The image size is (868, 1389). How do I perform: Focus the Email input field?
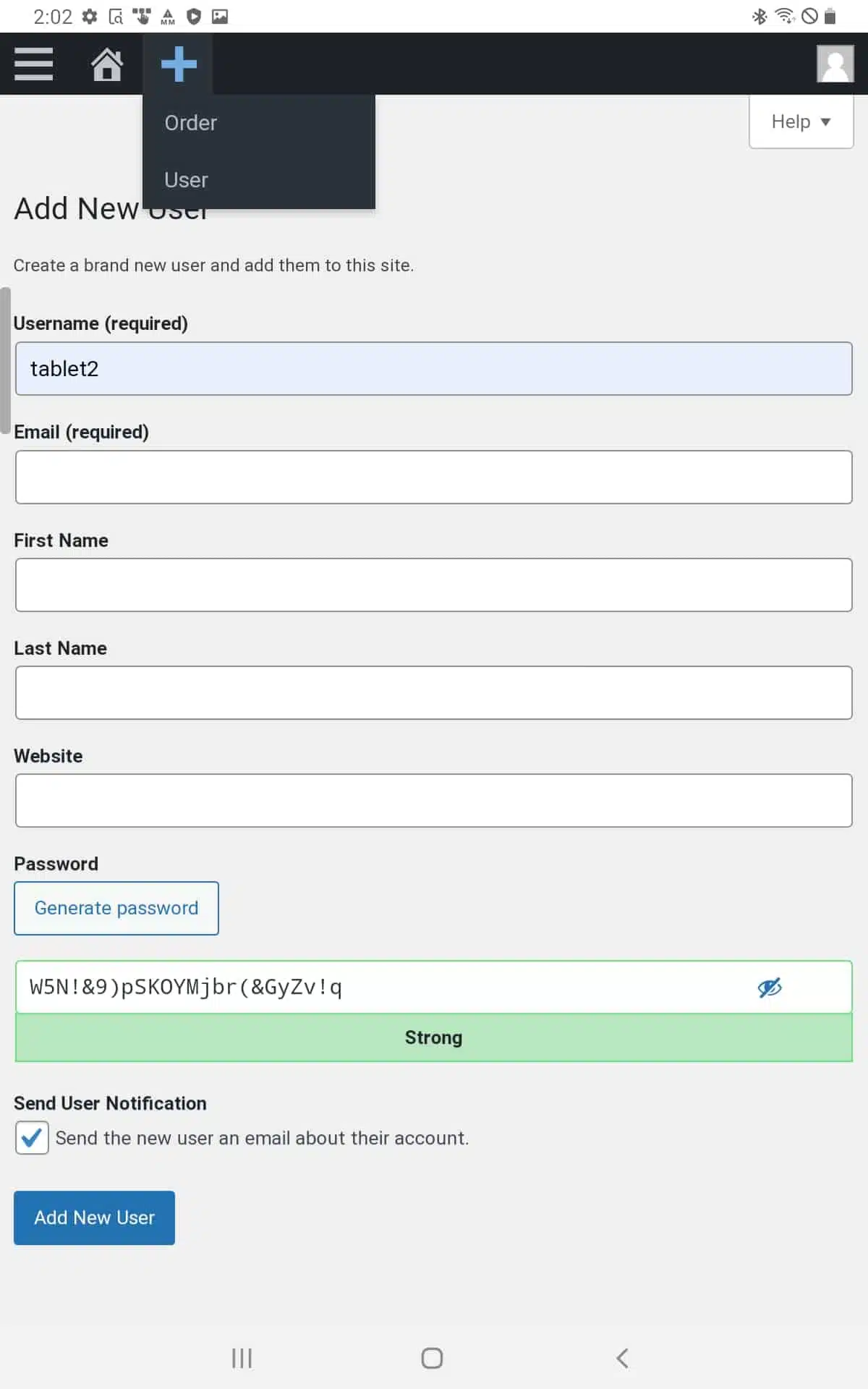point(434,477)
